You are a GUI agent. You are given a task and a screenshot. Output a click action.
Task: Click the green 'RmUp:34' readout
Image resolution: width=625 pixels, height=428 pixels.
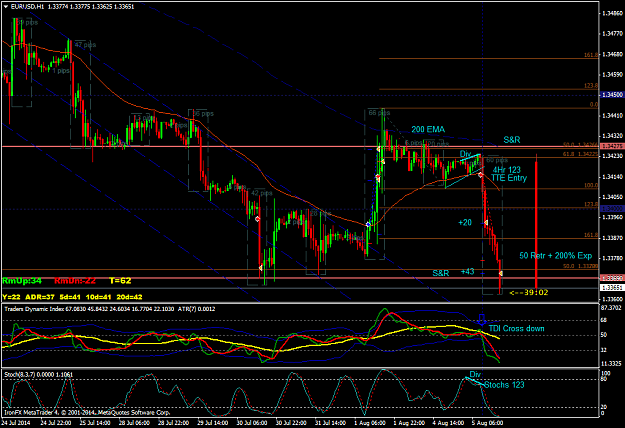coord(22,281)
